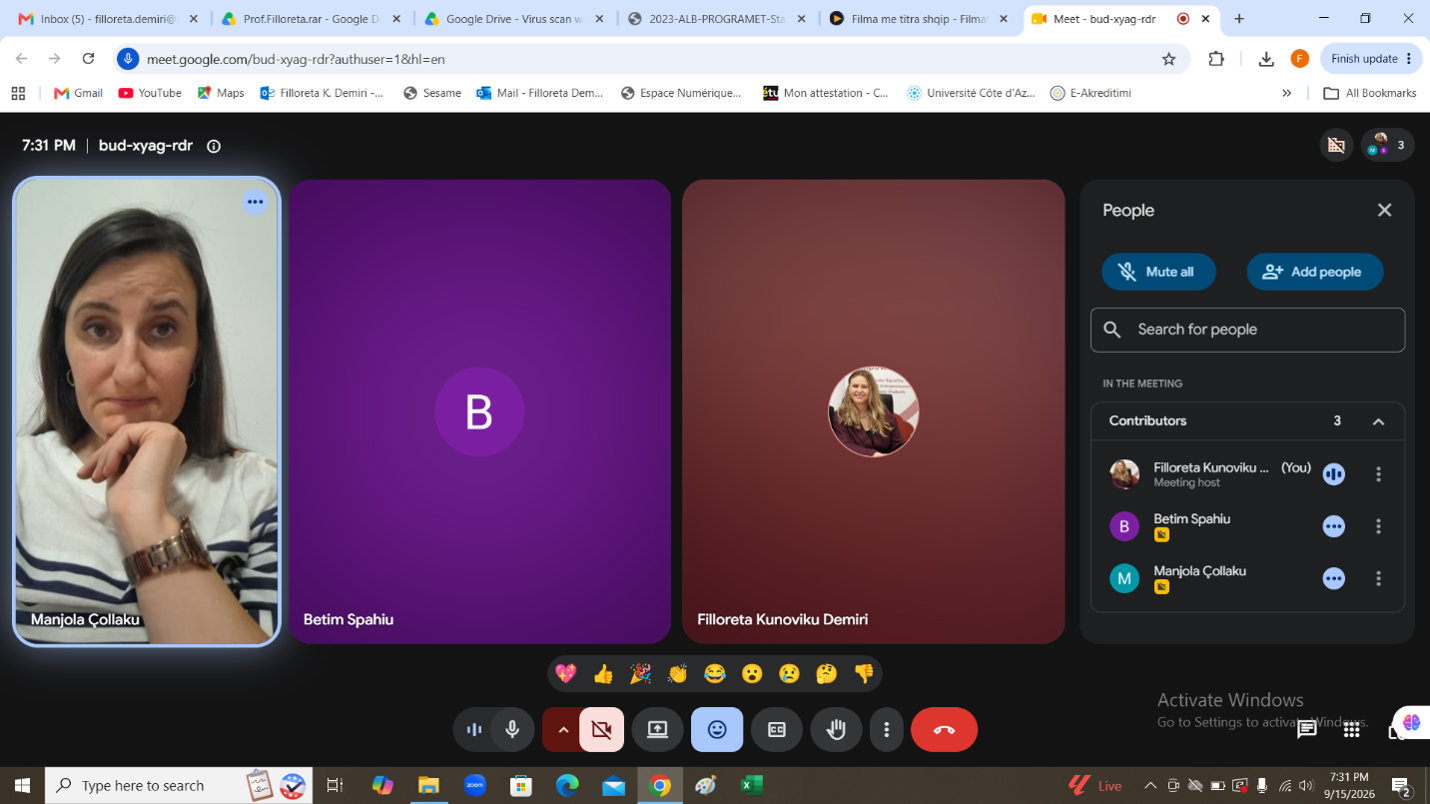Viewport: 1430px width, 804px height.
Task: Close the People panel
Action: pos(1384,210)
